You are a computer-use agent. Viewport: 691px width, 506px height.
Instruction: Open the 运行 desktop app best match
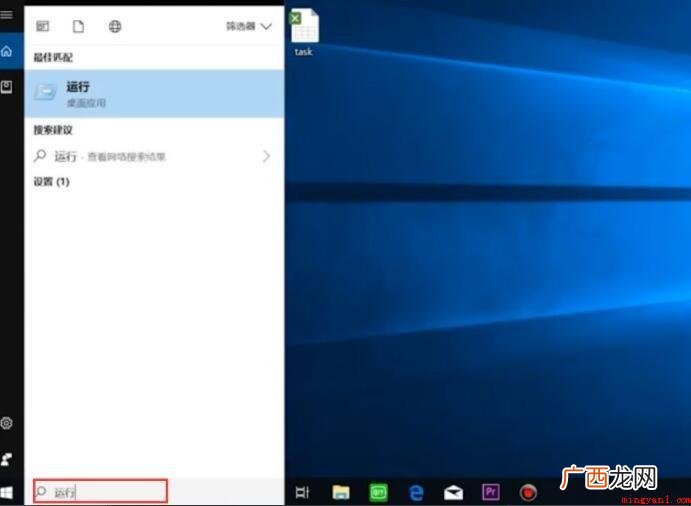pos(154,93)
